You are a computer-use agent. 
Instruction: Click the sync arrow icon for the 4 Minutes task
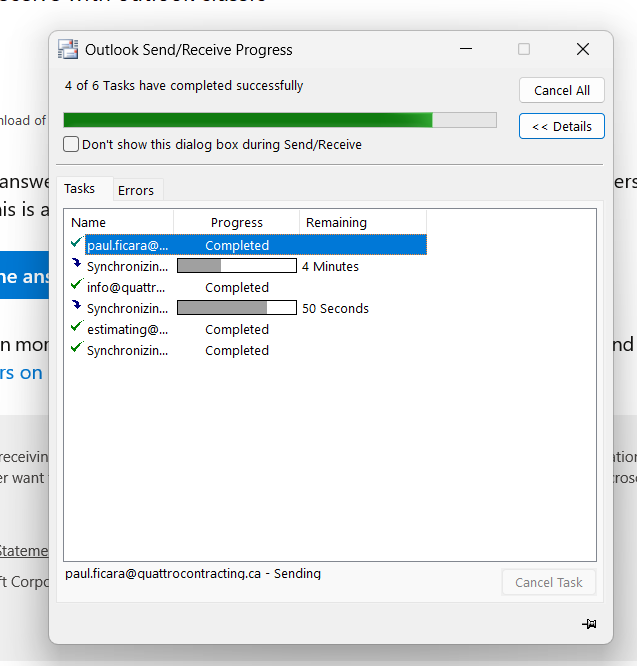click(76, 263)
